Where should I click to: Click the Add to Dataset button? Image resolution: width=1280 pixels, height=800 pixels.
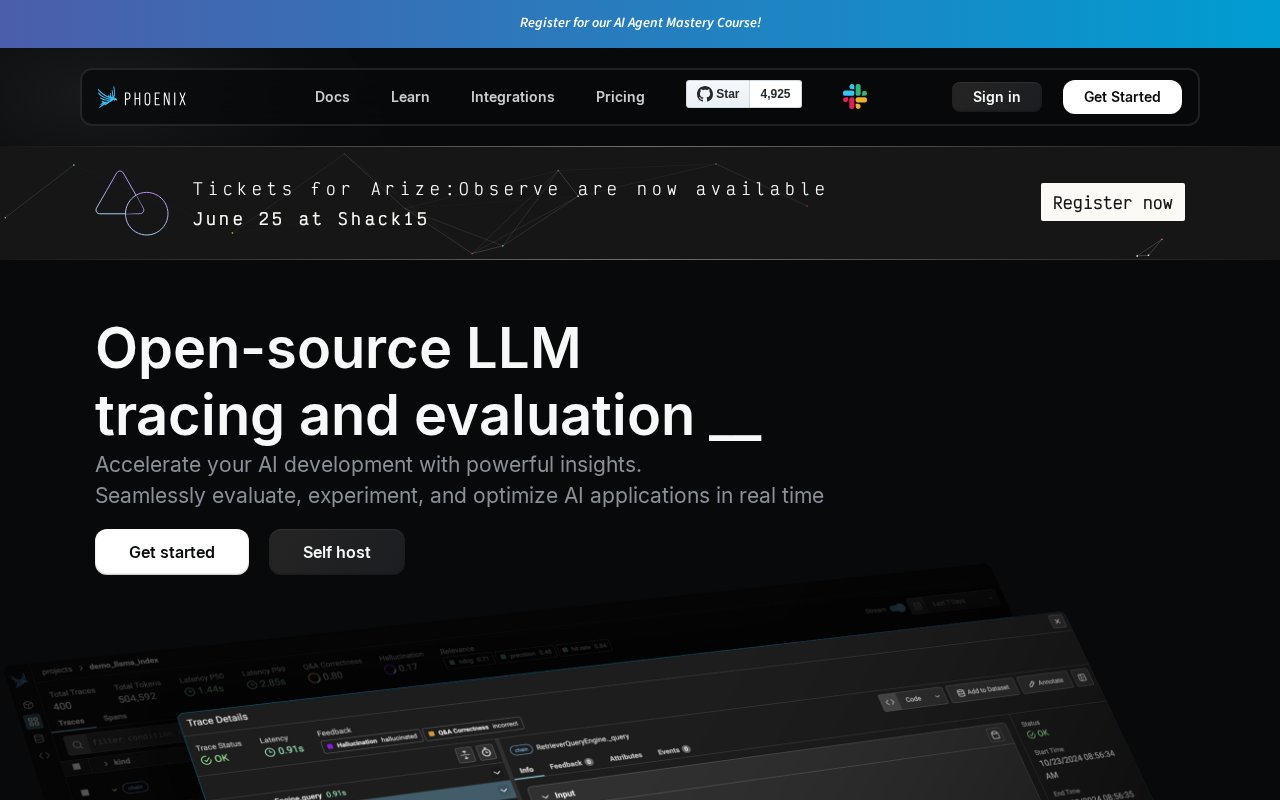(982, 689)
